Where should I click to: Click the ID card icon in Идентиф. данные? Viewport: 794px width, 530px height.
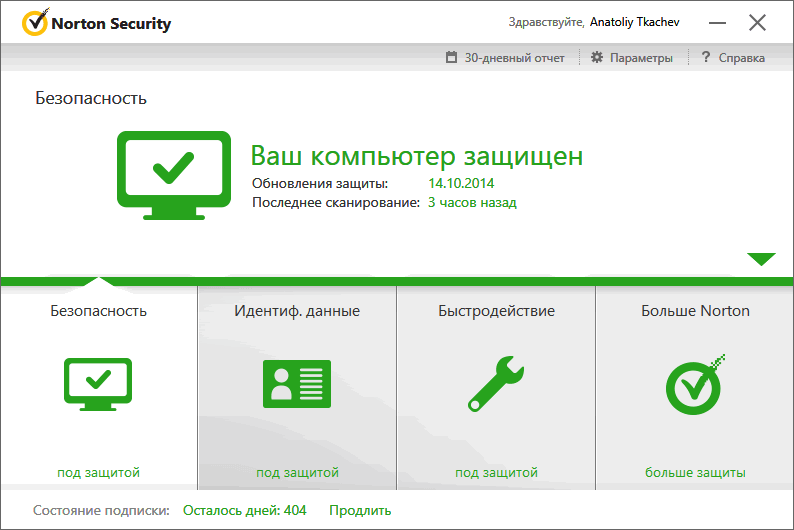pyautogui.click(x=297, y=384)
